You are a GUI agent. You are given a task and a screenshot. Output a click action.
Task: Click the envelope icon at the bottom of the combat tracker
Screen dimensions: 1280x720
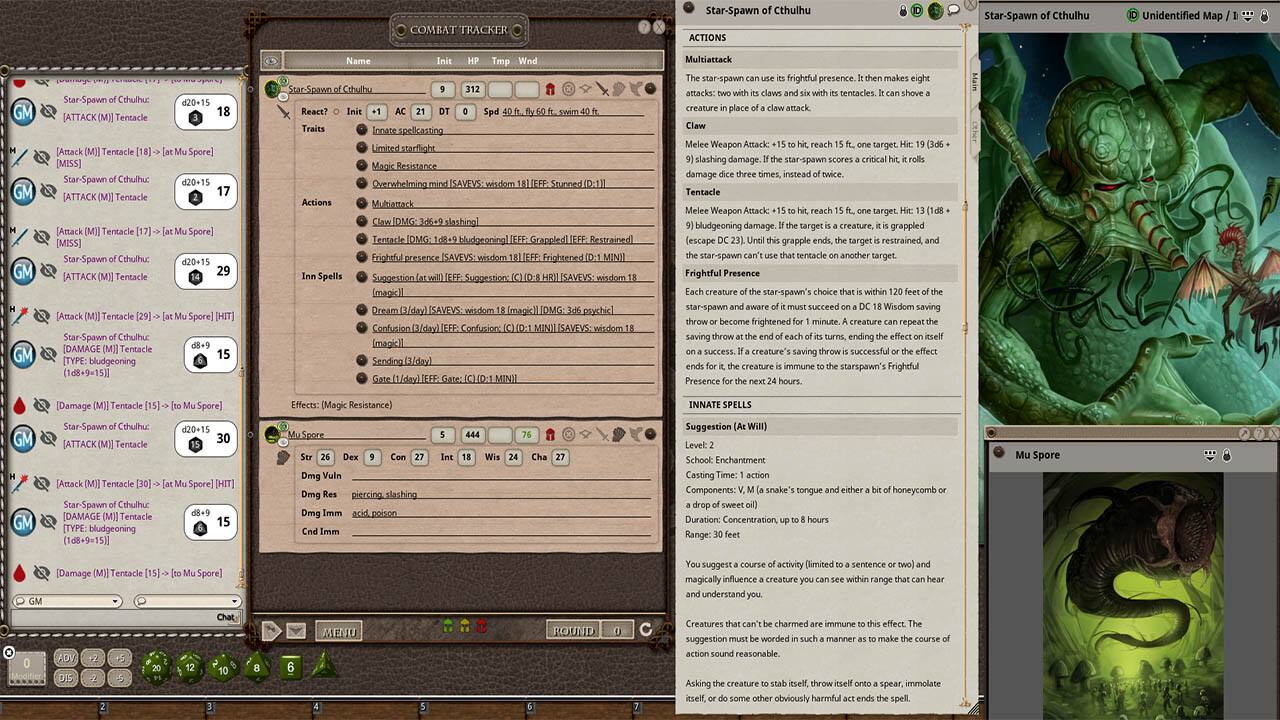[295, 630]
